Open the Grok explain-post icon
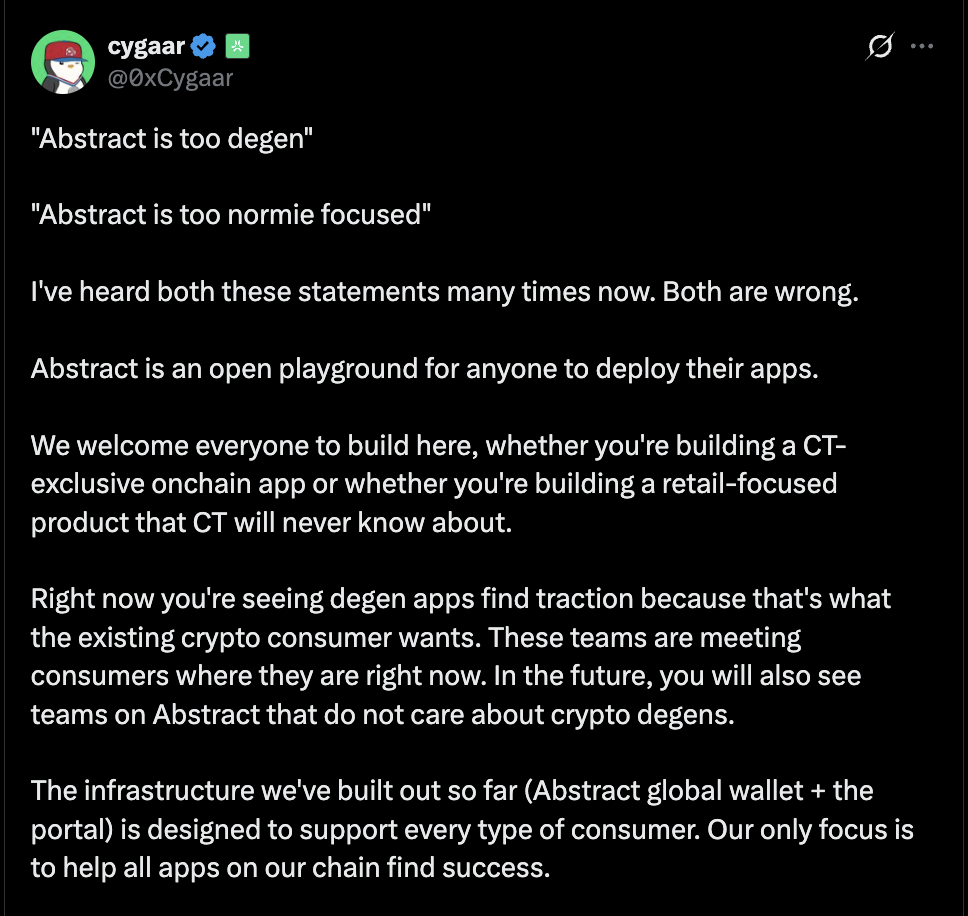The width and height of the screenshot is (968, 916). pos(880,46)
